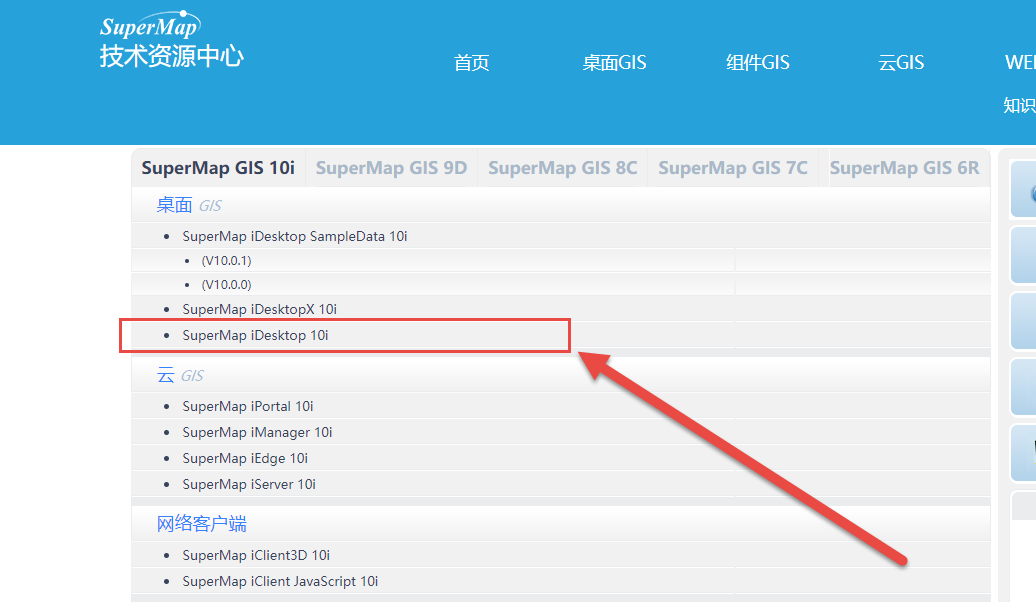Open SuperMap iEdge 10i
The width and height of the screenshot is (1036, 602).
point(245,458)
